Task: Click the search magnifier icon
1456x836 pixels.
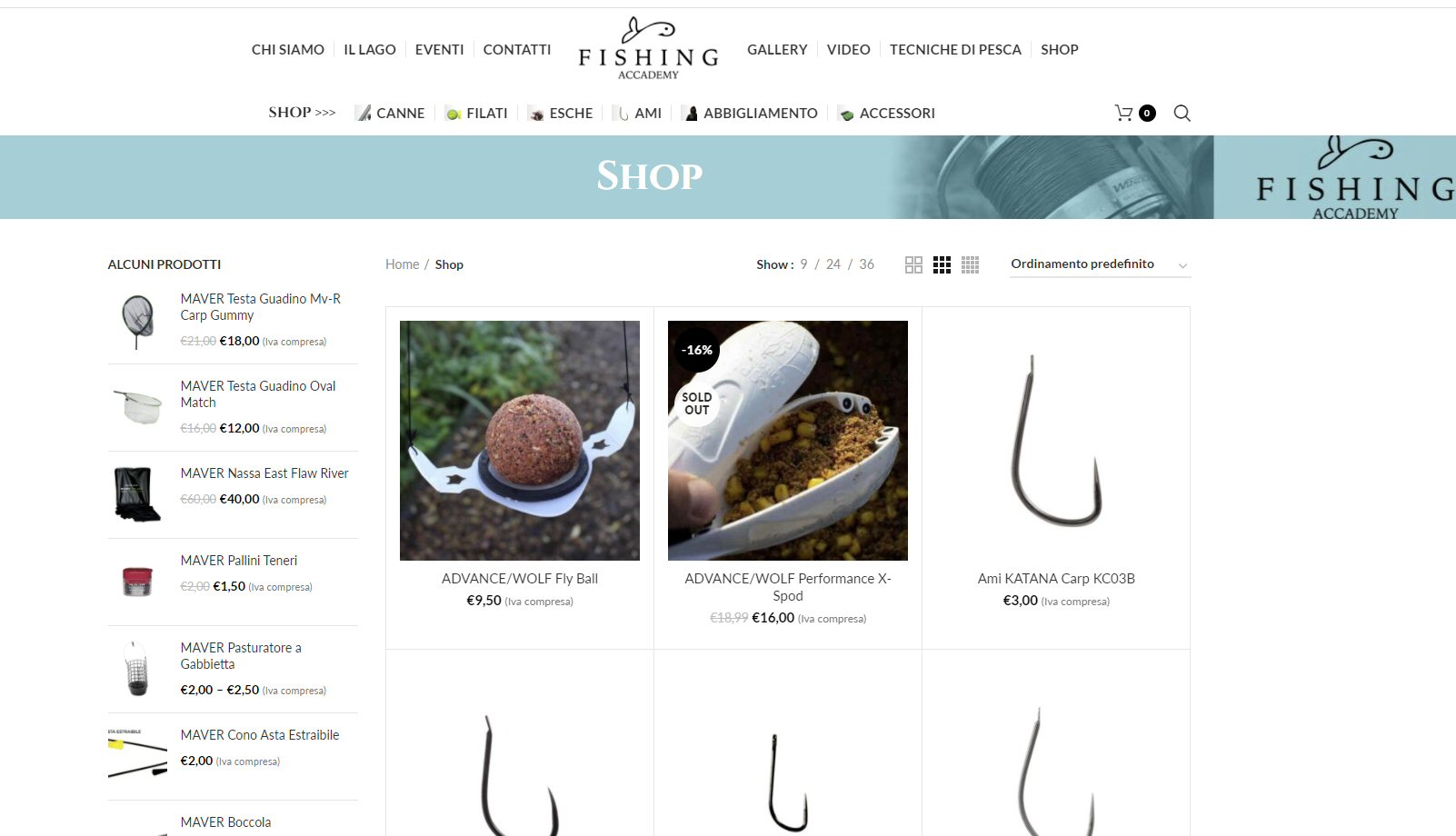Action: click(x=1182, y=113)
